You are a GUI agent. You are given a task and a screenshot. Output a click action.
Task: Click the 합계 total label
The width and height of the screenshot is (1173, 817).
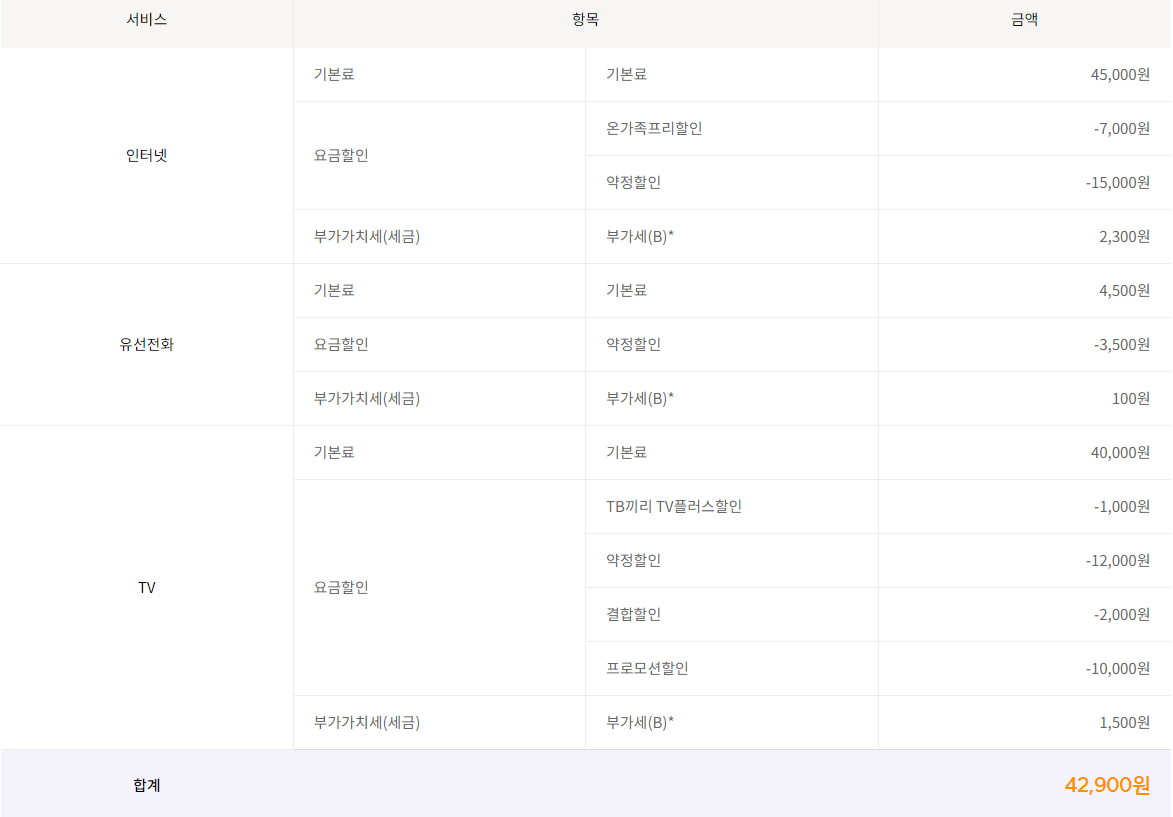click(x=146, y=786)
